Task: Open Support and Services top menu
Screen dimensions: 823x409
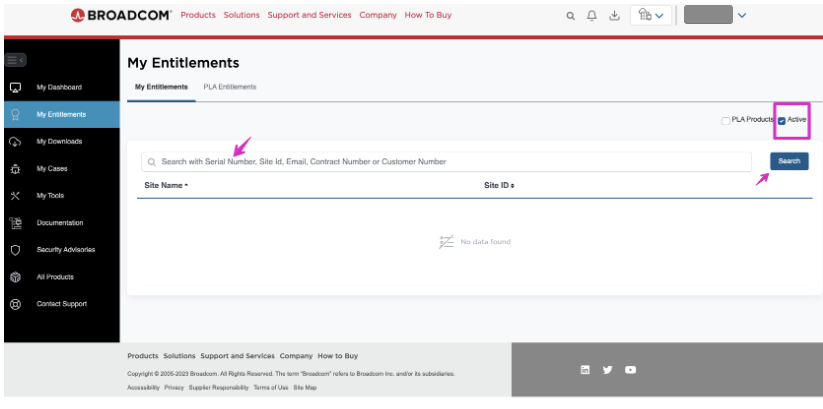Action: pyautogui.click(x=309, y=15)
